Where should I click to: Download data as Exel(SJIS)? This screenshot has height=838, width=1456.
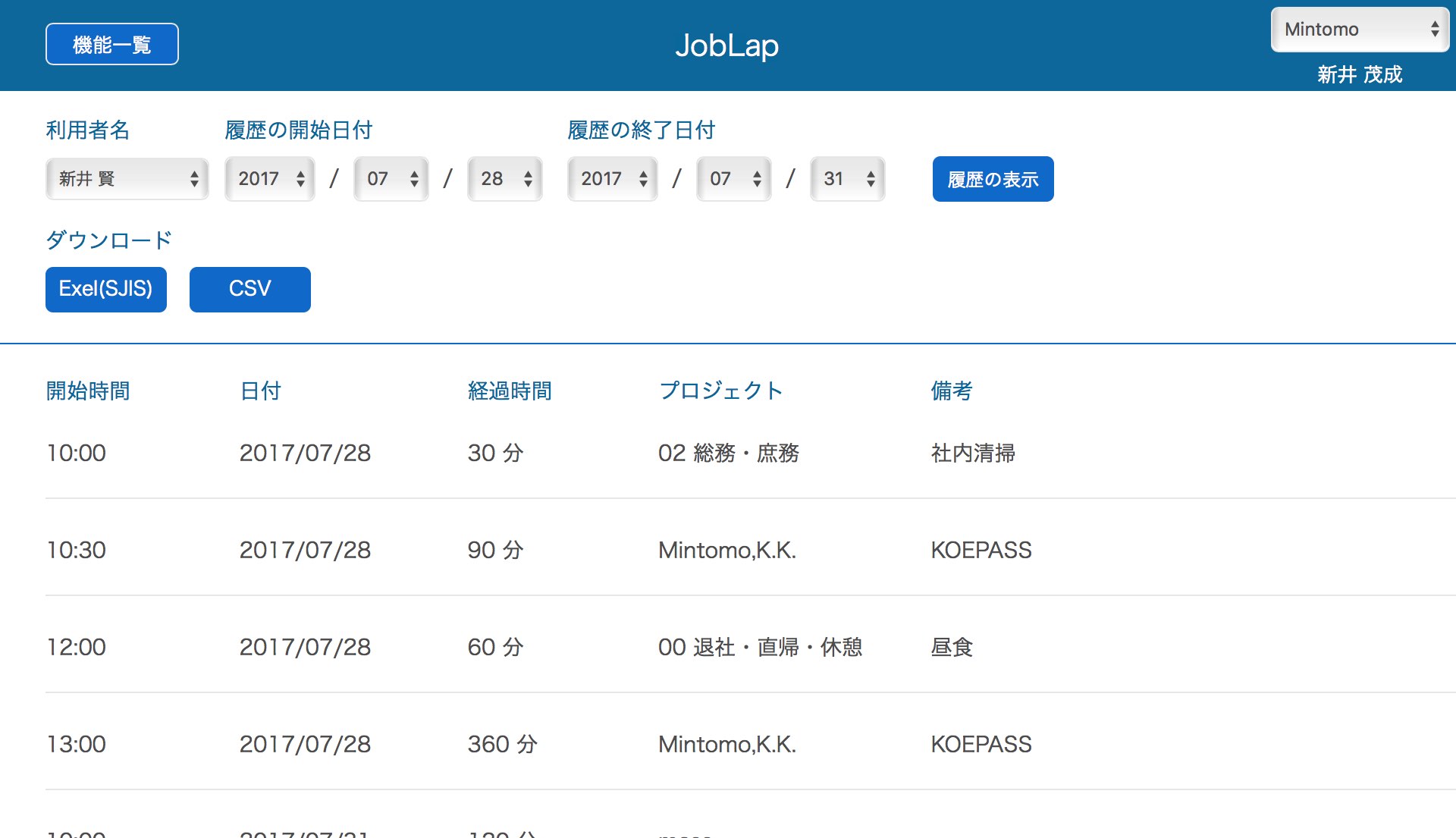105,289
